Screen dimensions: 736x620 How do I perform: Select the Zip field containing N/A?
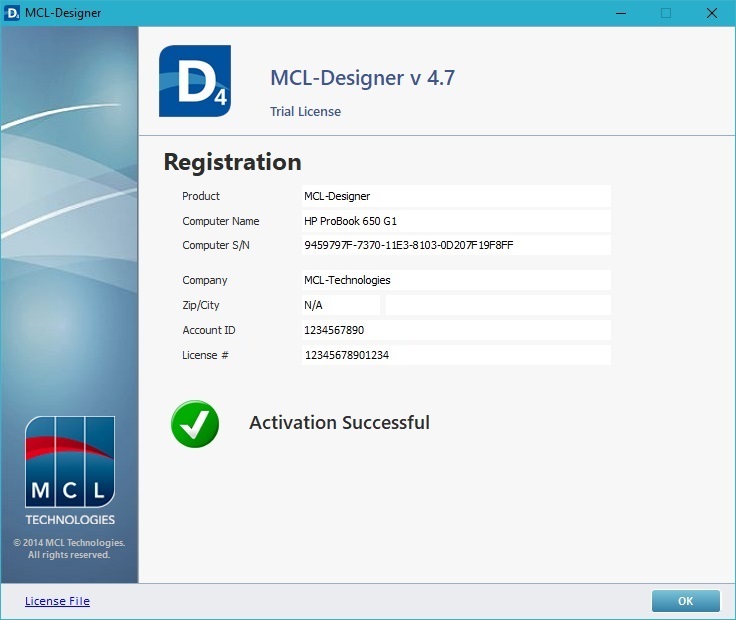click(x=340, y=305)
